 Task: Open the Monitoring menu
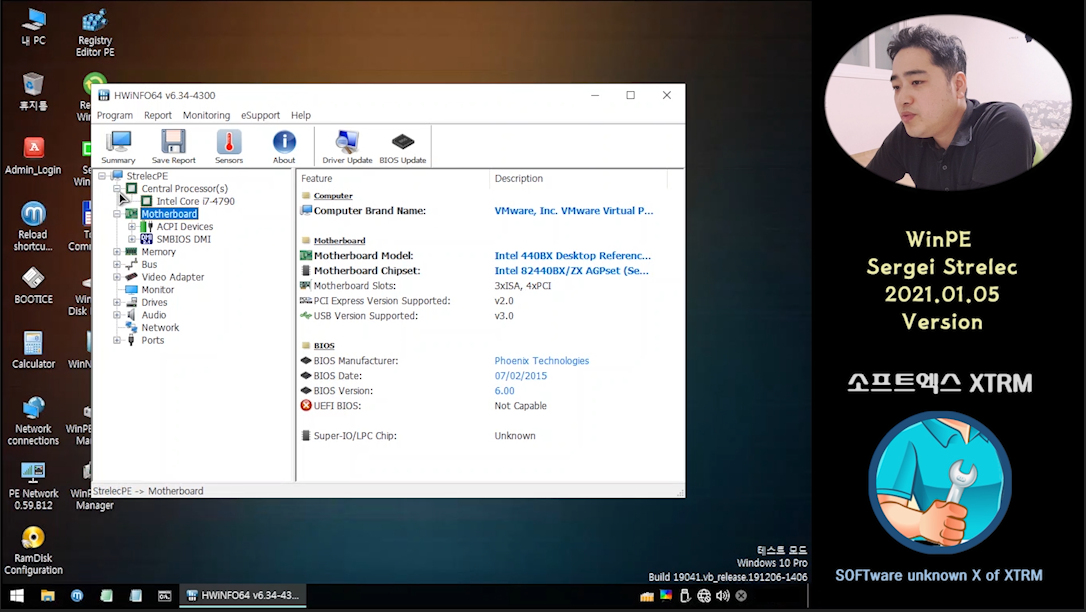click(x=206, y=116)
